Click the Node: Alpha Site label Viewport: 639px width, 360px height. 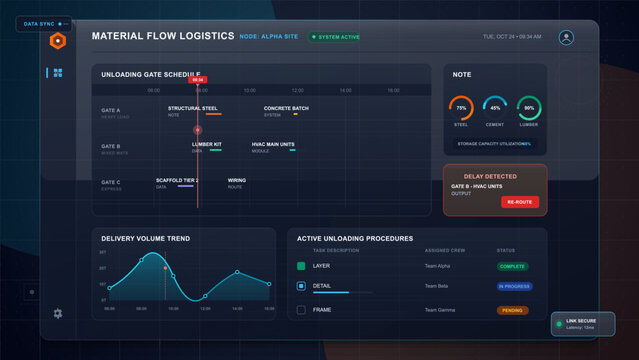[x=269, y=37]
